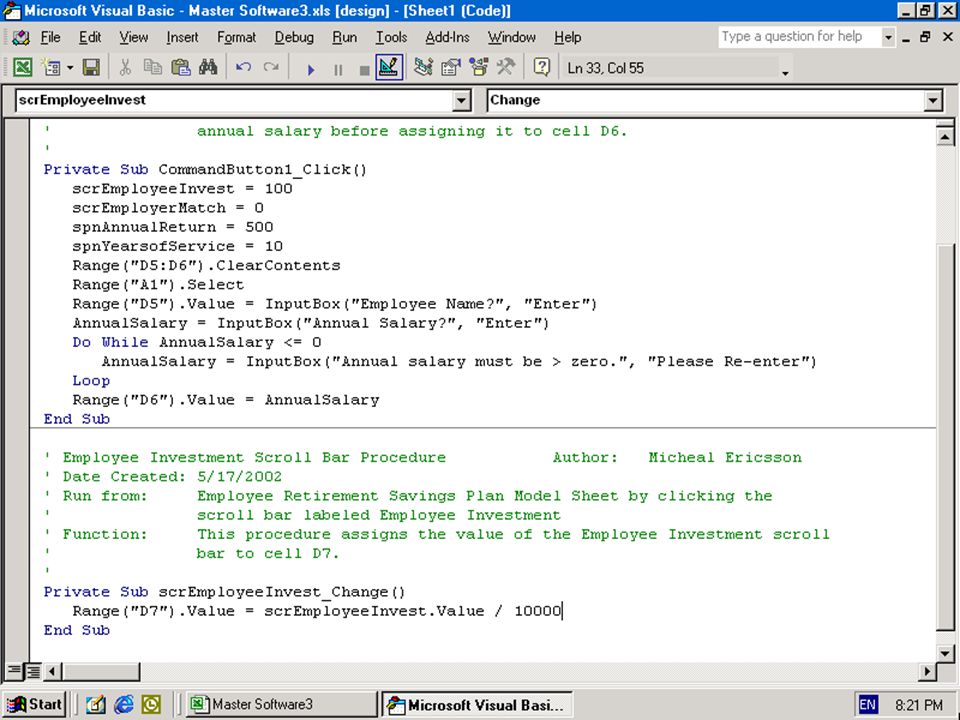
Task: Click the Insert UserForm toolbar icon
Action: (51, 67)
